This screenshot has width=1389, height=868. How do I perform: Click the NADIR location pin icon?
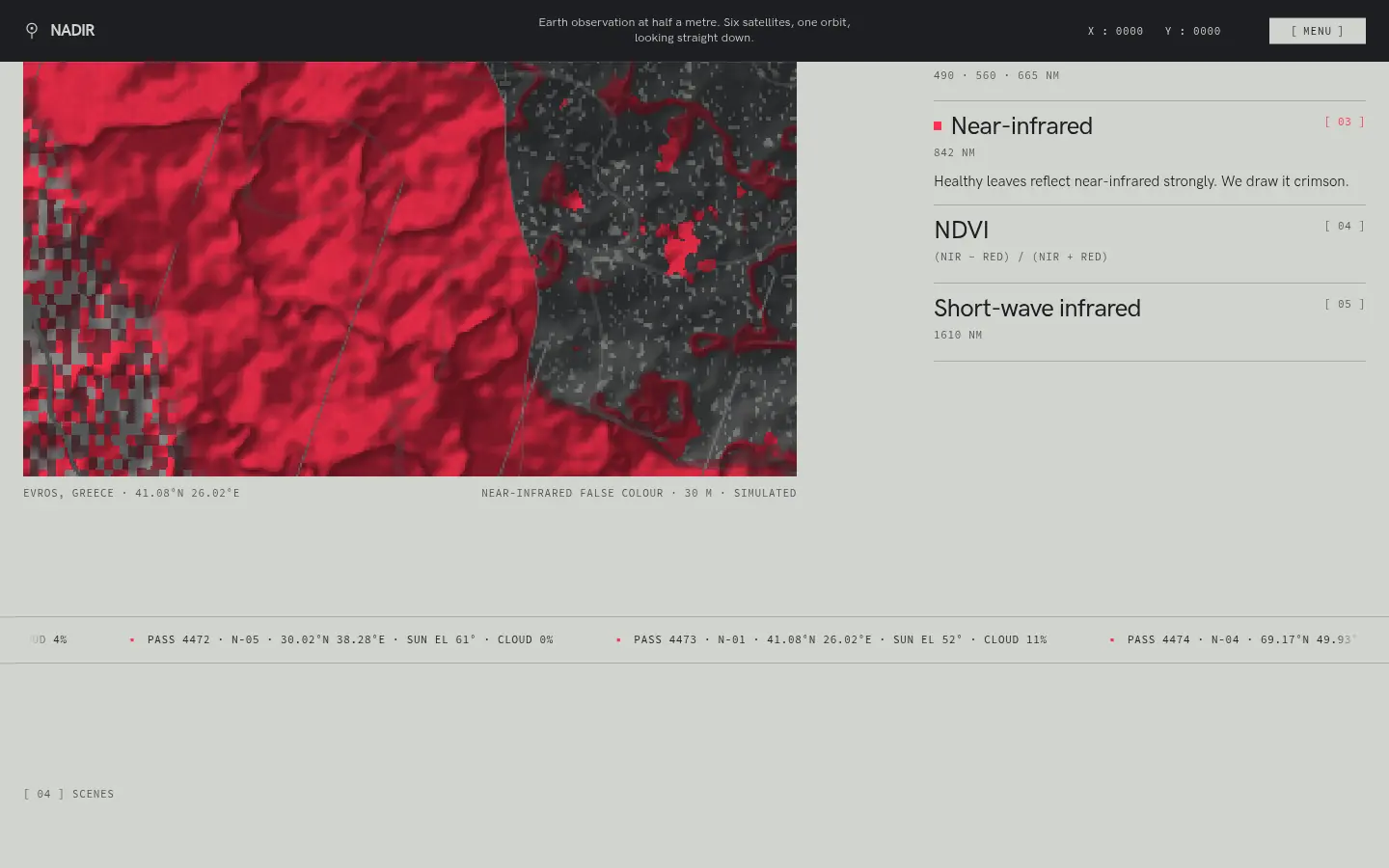(32, 31)
